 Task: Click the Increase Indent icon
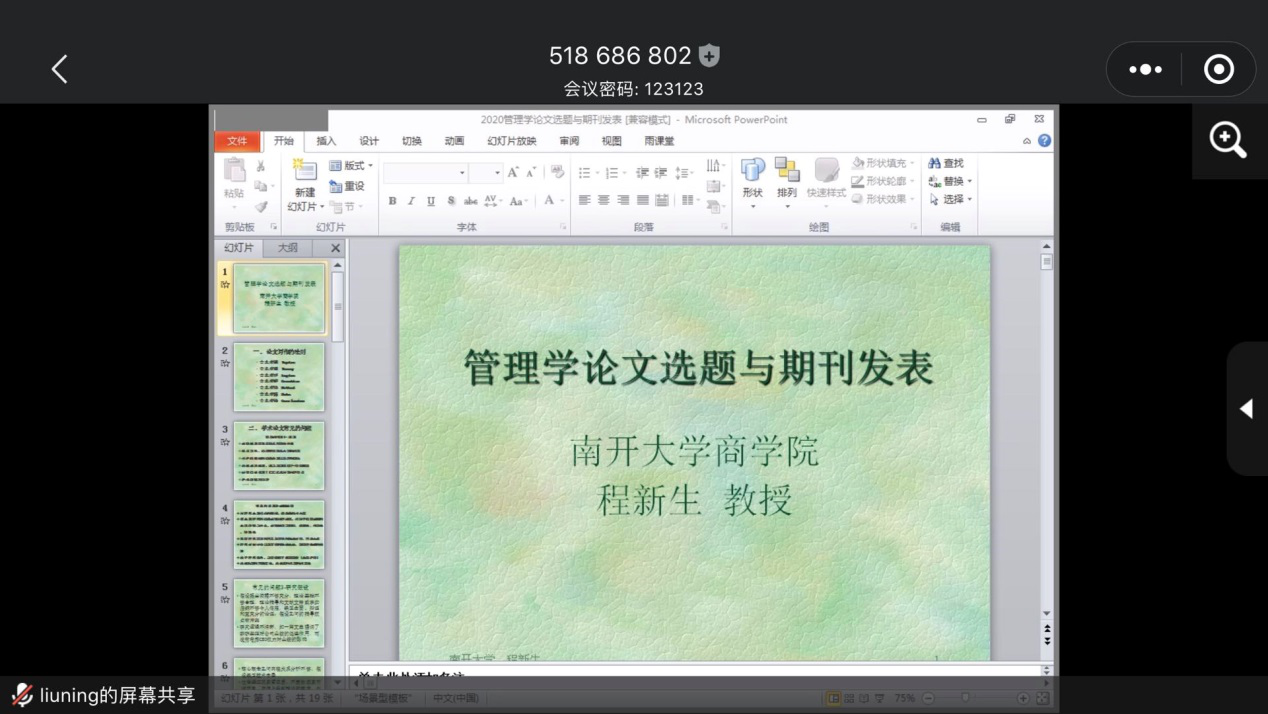661,173
